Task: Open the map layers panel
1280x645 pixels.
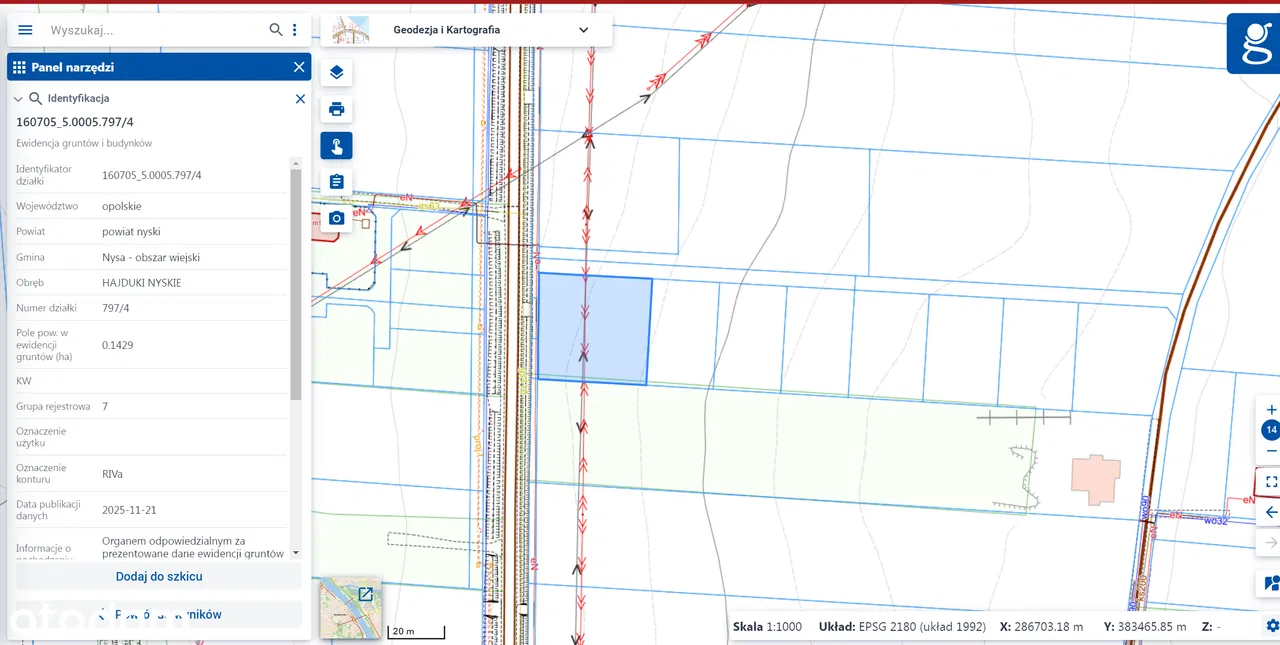Action: pos(336,72)
